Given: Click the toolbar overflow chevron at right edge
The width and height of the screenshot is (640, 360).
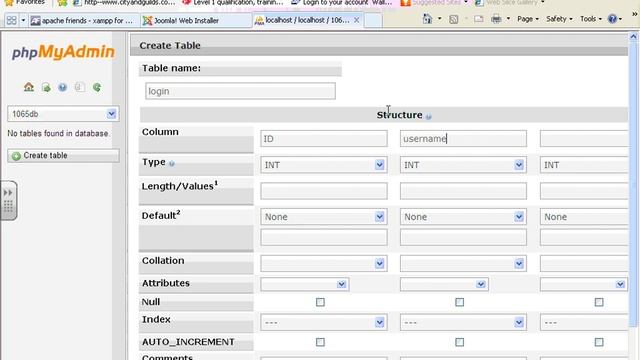Looking at the screenshot, I should pos(635,14).
